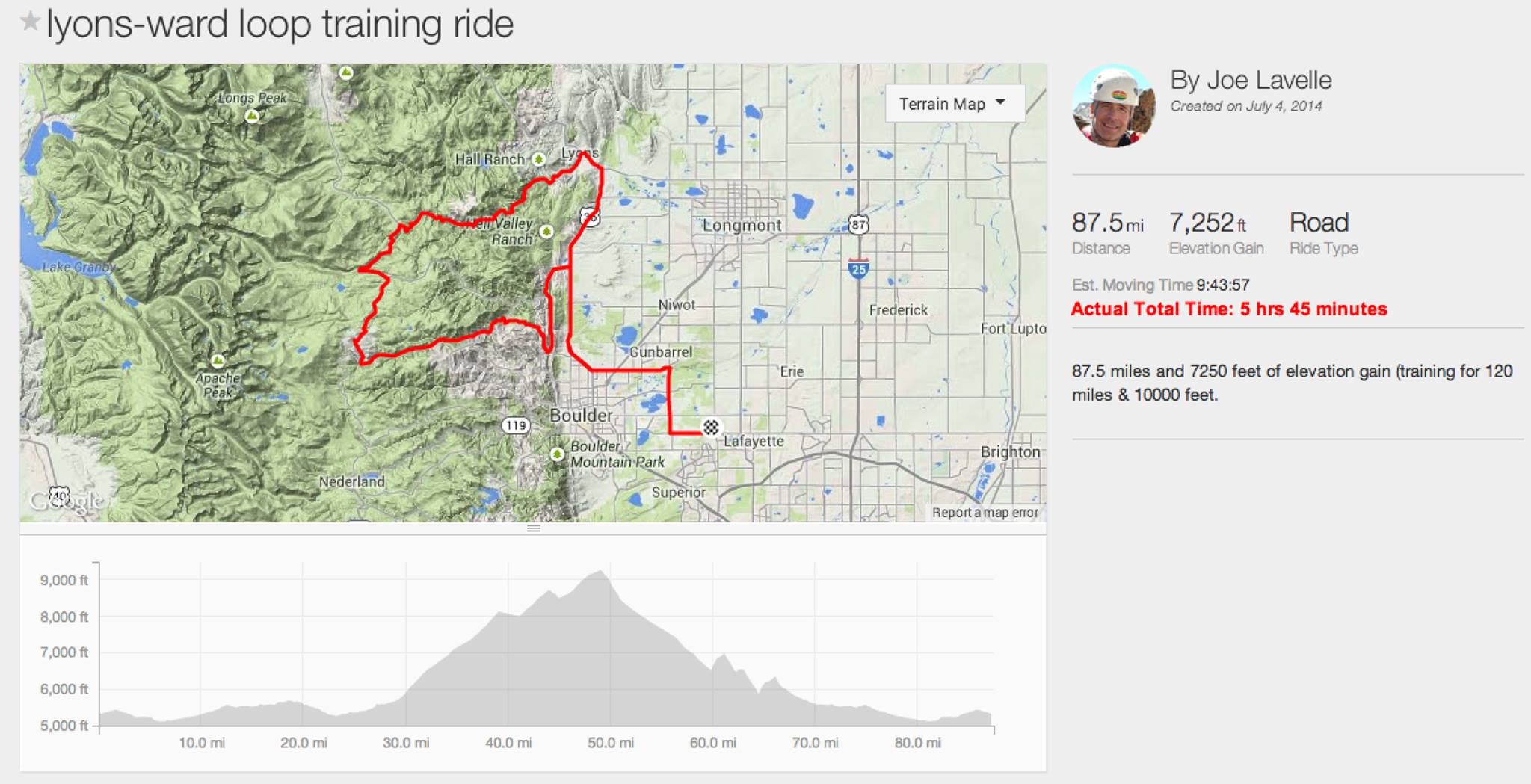This screenshot has height=784, width=1531.
Task: Click the elevation peak near 50 mi
Action: click(600, 572)
